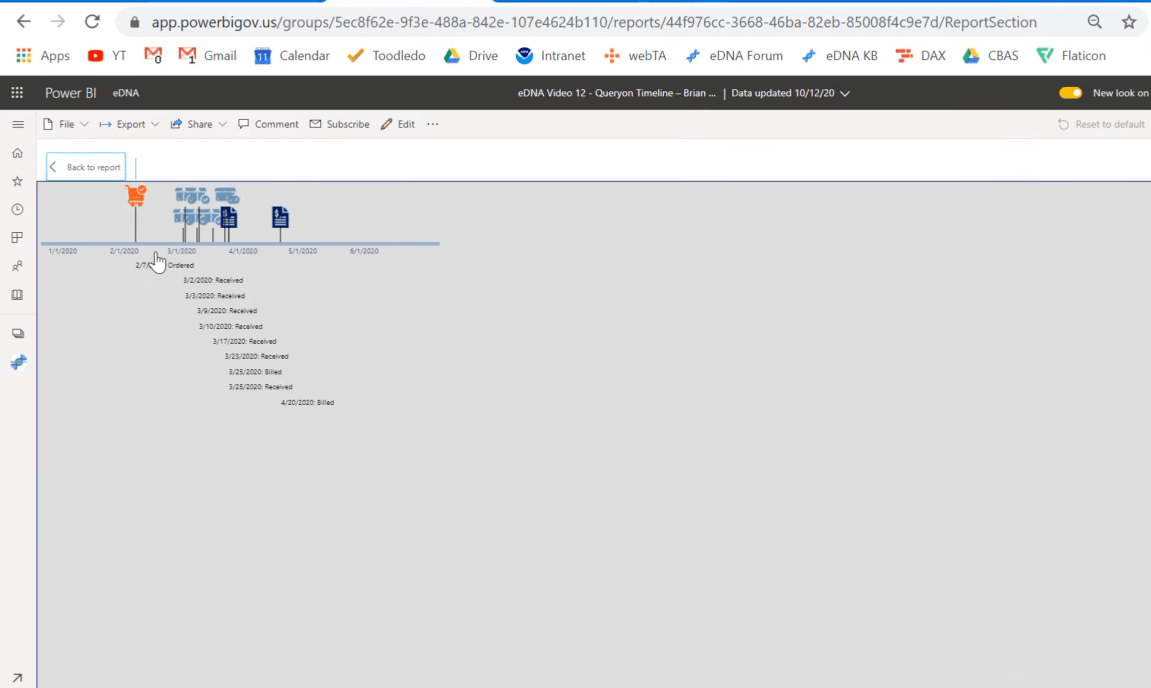Click Back to report button
The width and height of the screenshot is (1151, 688).
coord(86,167)
